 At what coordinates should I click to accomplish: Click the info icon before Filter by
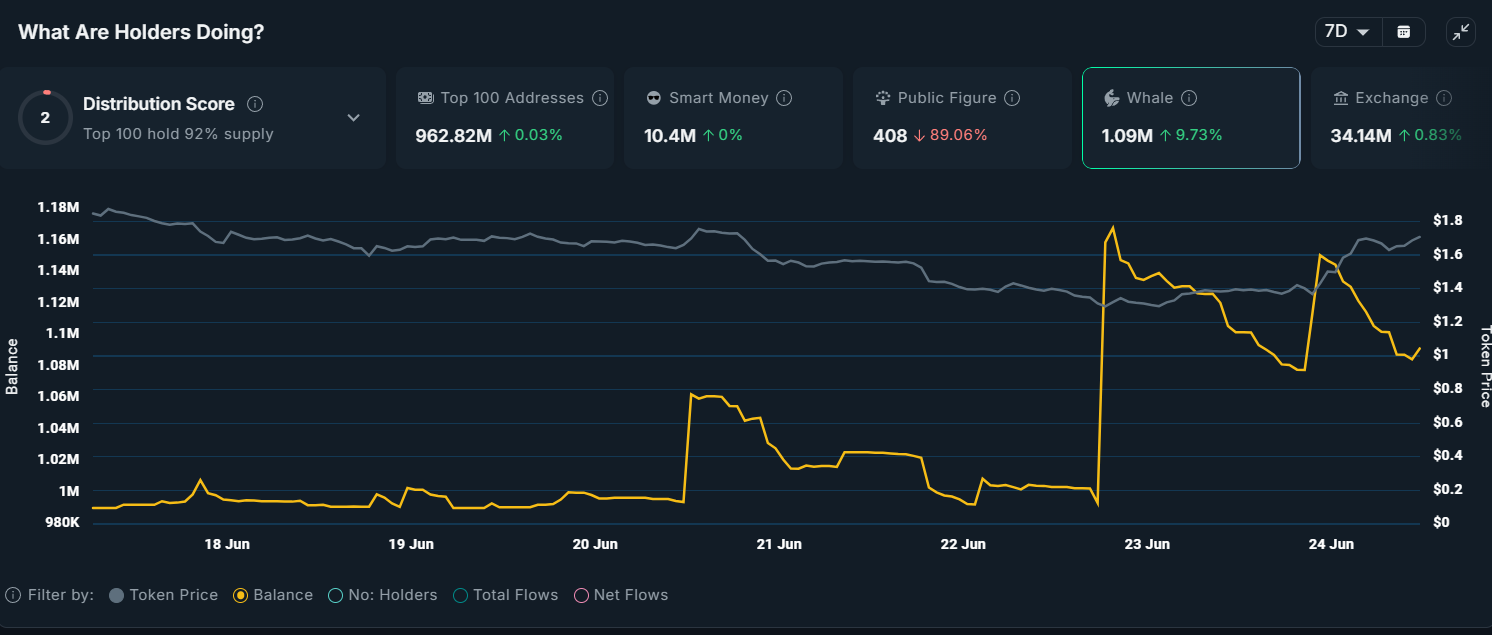(13, 595)
